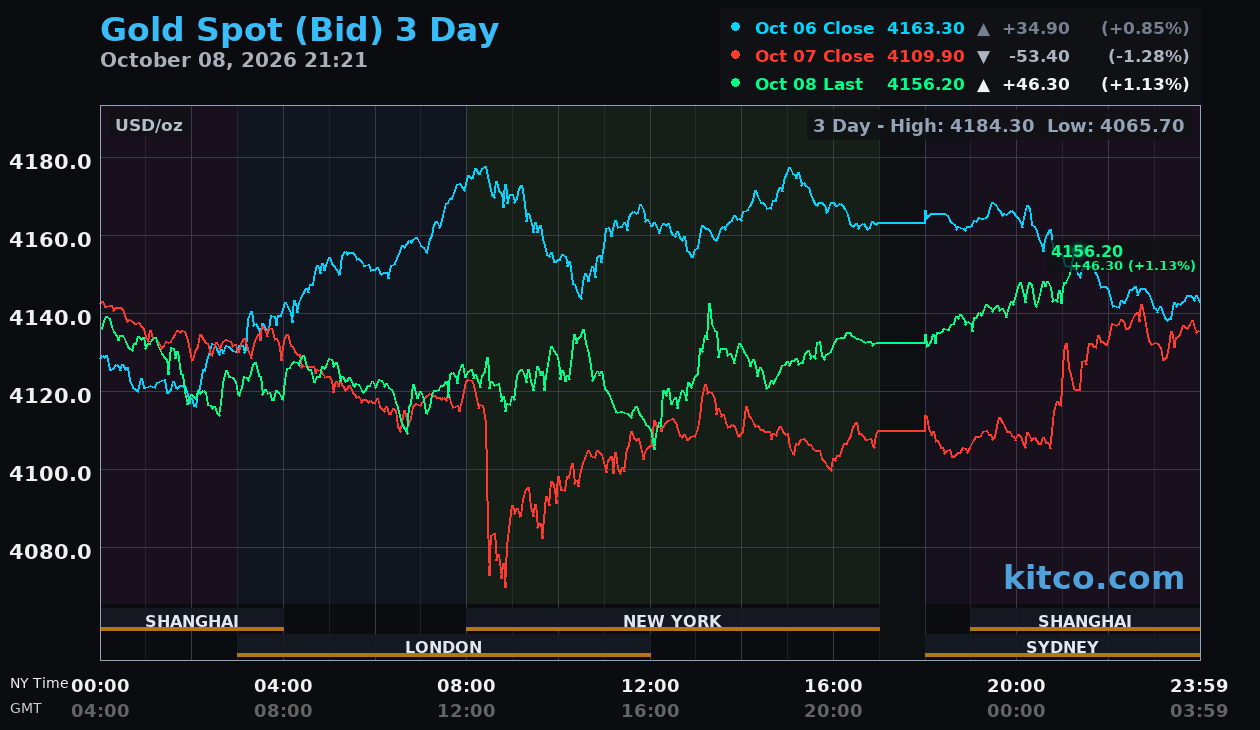Click the +34.90 change value

click(1036, 28)
